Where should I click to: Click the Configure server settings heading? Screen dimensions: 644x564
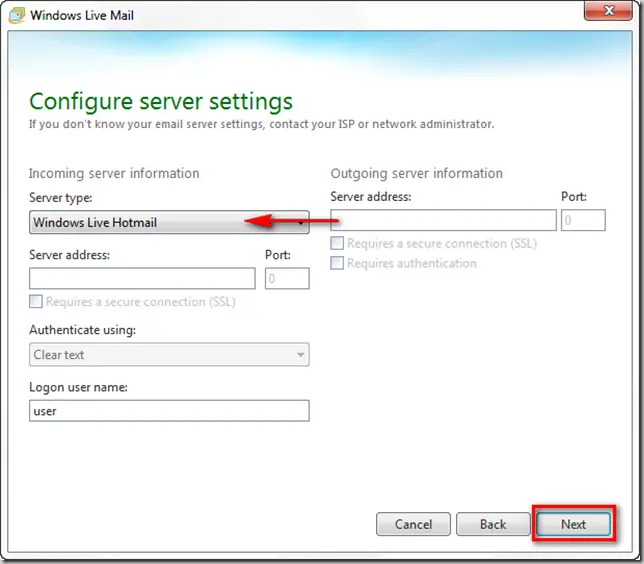click(x=161, y=101)
